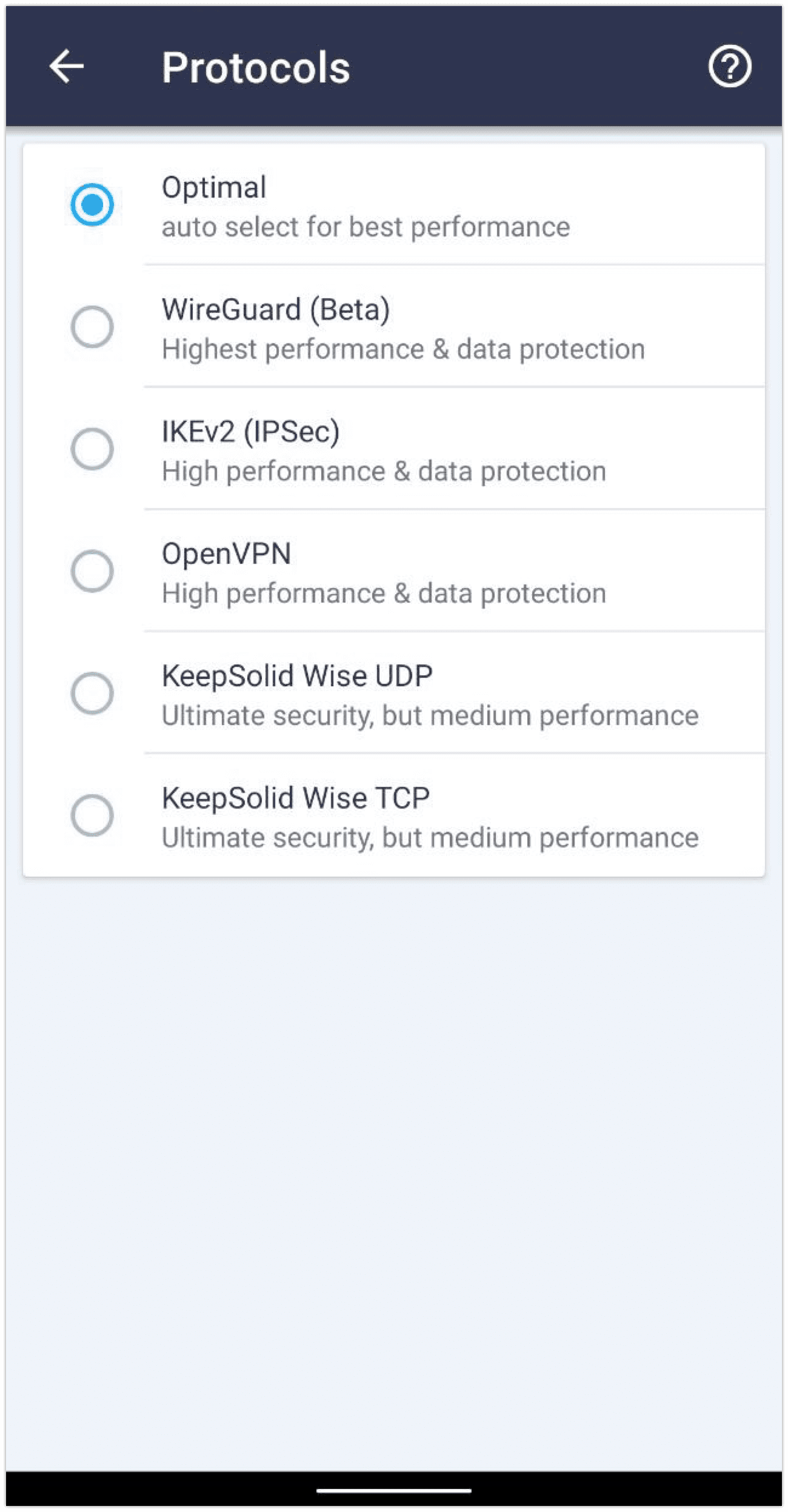Image resolution: width=788 pixels, height=1512 pixels.
Task: Enable the IKEv2 (IPSec) option
Action: pos(93,449)
